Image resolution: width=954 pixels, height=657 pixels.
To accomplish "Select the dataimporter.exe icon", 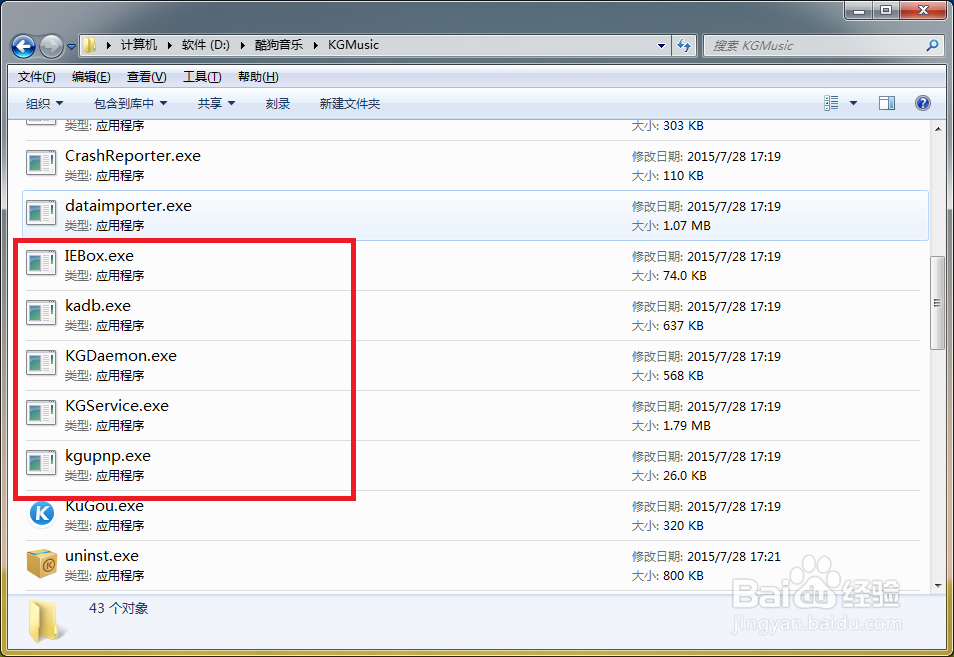I will tap(41, 213).
